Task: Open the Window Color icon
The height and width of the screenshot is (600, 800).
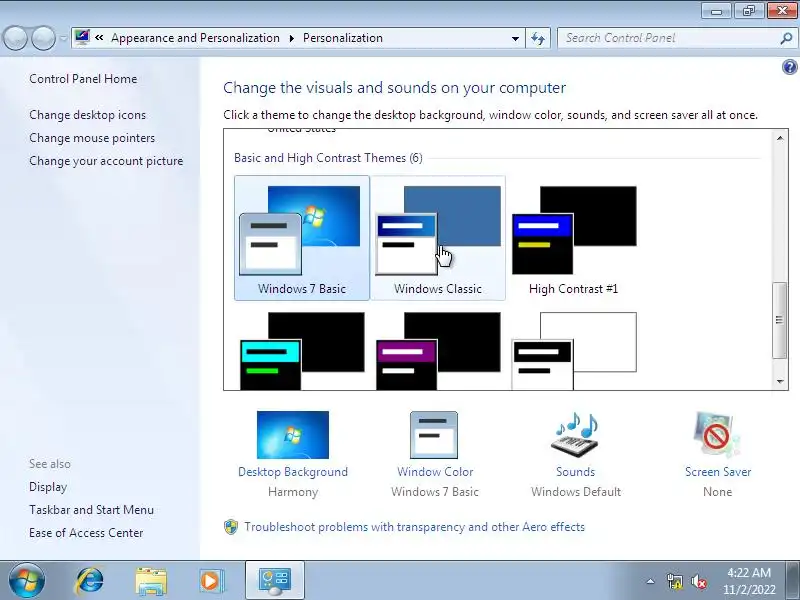Action: [x=434, y=435]
